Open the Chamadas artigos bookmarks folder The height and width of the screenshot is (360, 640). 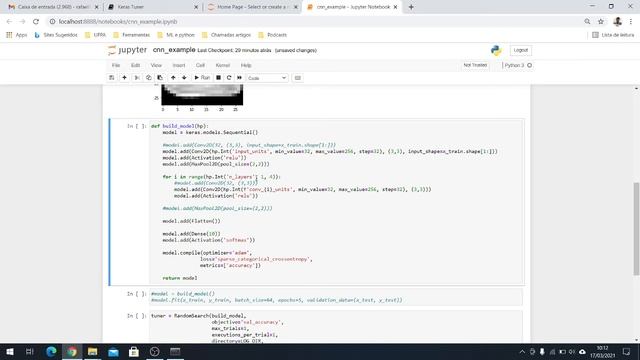click(227, 35)
